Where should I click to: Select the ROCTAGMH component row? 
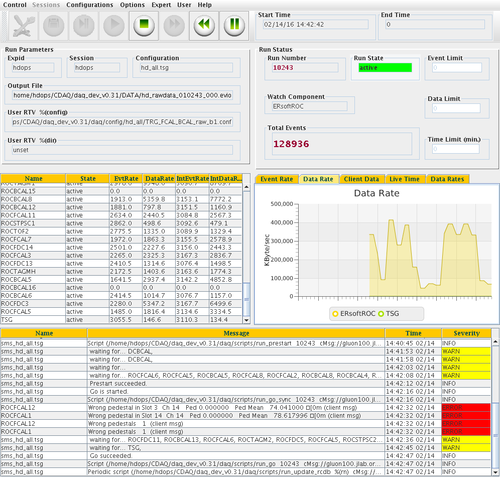coord(121,272)
